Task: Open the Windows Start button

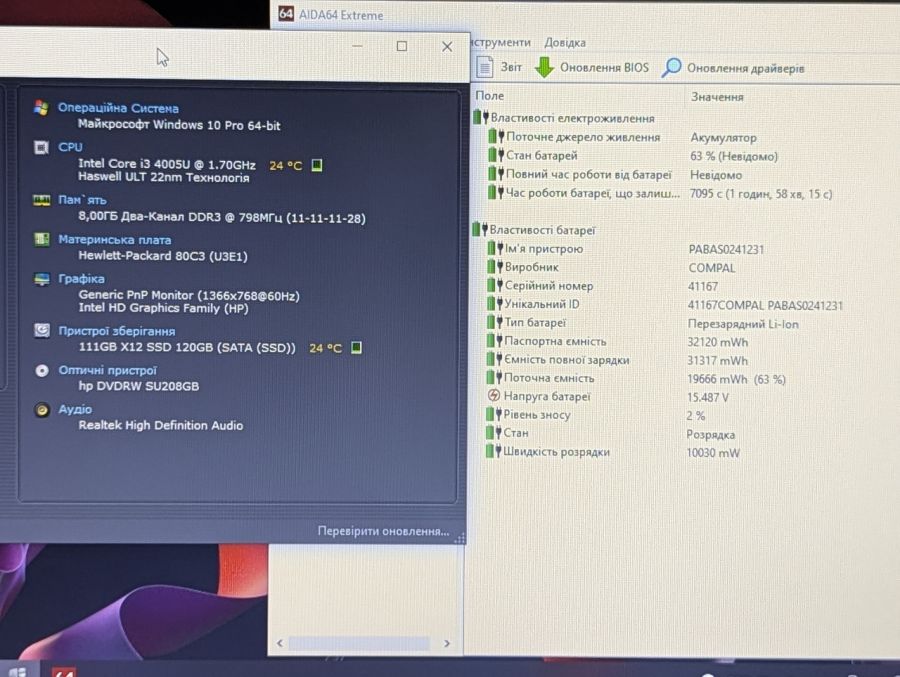Action: [17, 671]
